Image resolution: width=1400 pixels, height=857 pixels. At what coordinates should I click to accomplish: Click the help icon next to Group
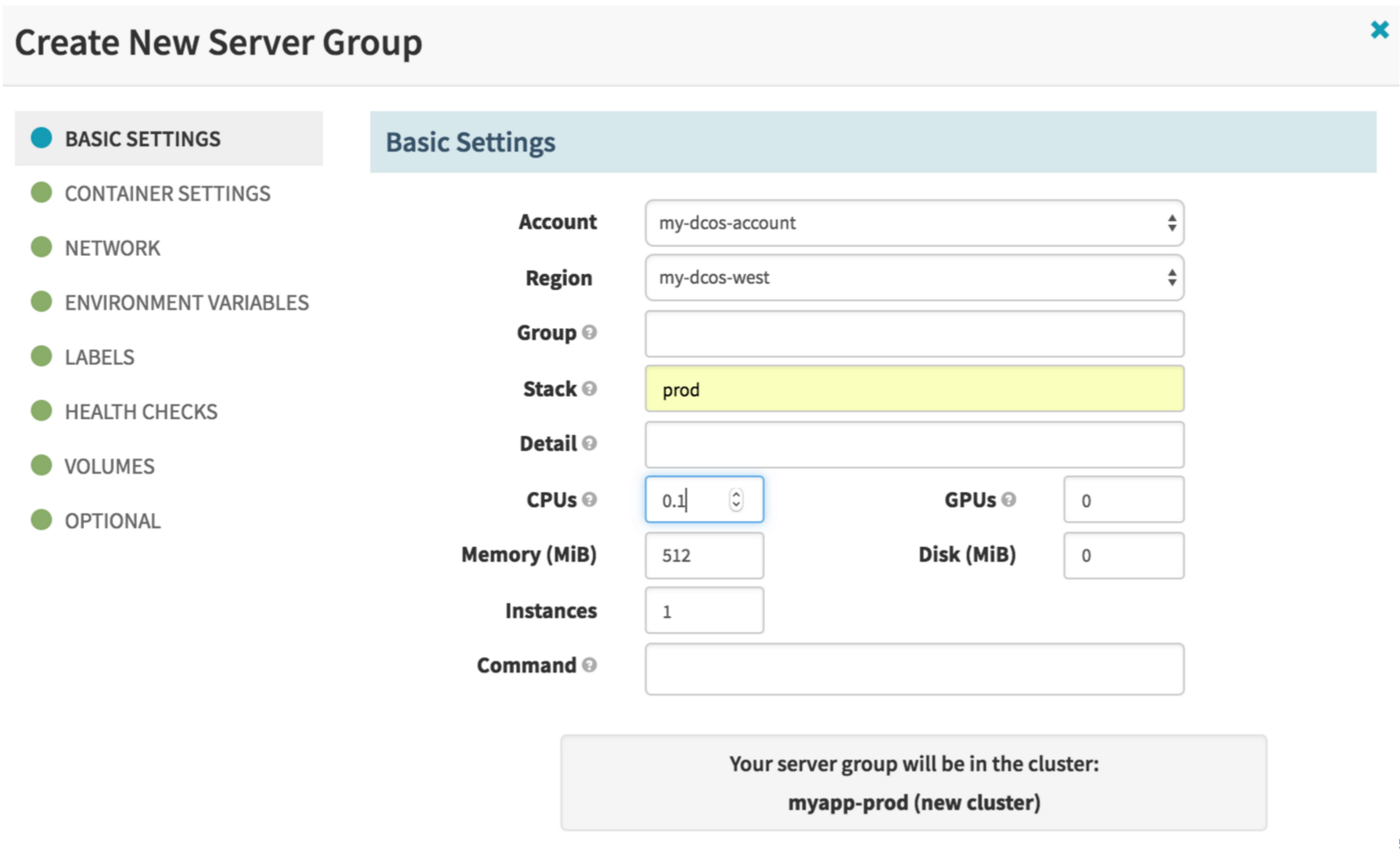(589, 333)
